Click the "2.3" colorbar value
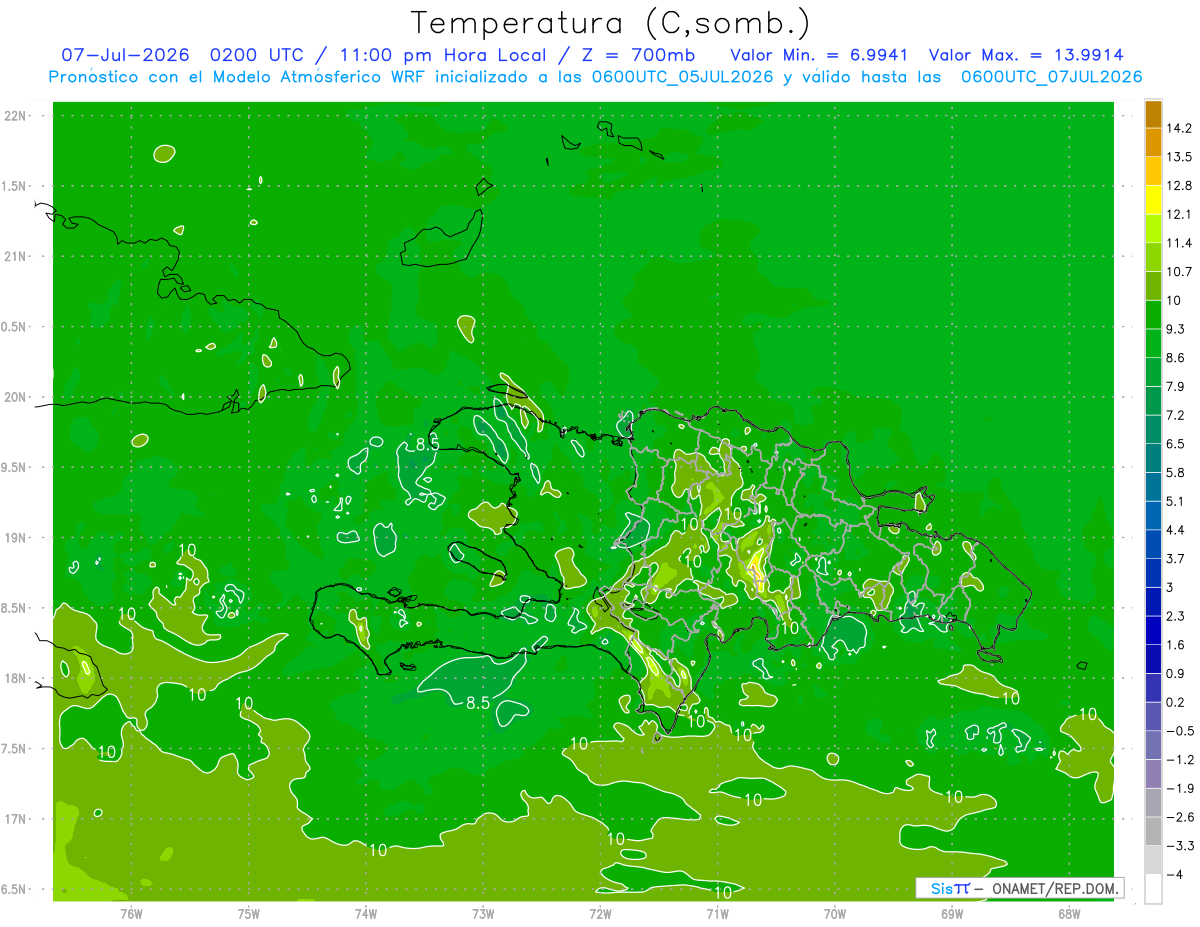The width and height of the screenshot is (1200, 927). coord(1176,616)
